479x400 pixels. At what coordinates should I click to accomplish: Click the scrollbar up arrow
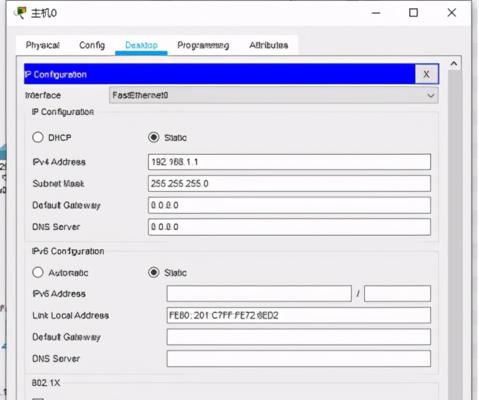coord(454,63)
